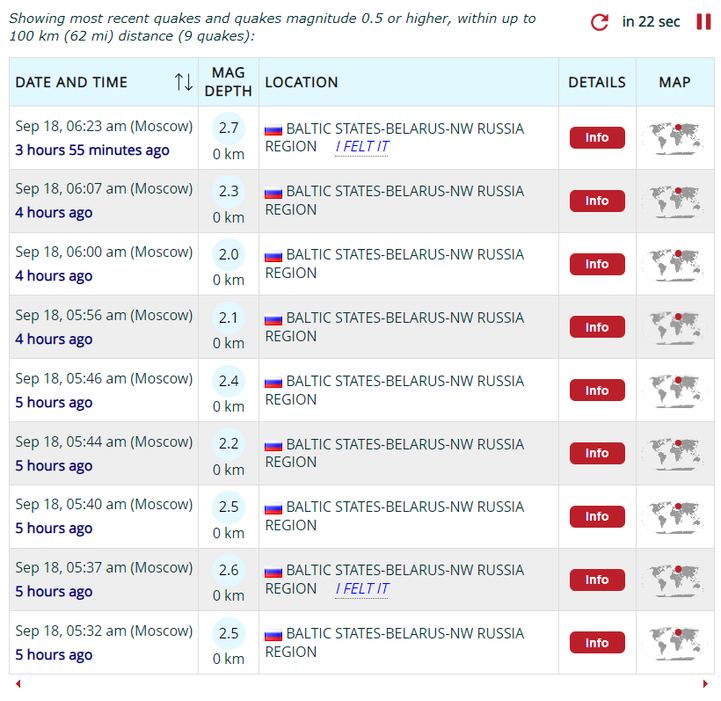Select the 2.4 magnitude circle badge

click(229, 381)
